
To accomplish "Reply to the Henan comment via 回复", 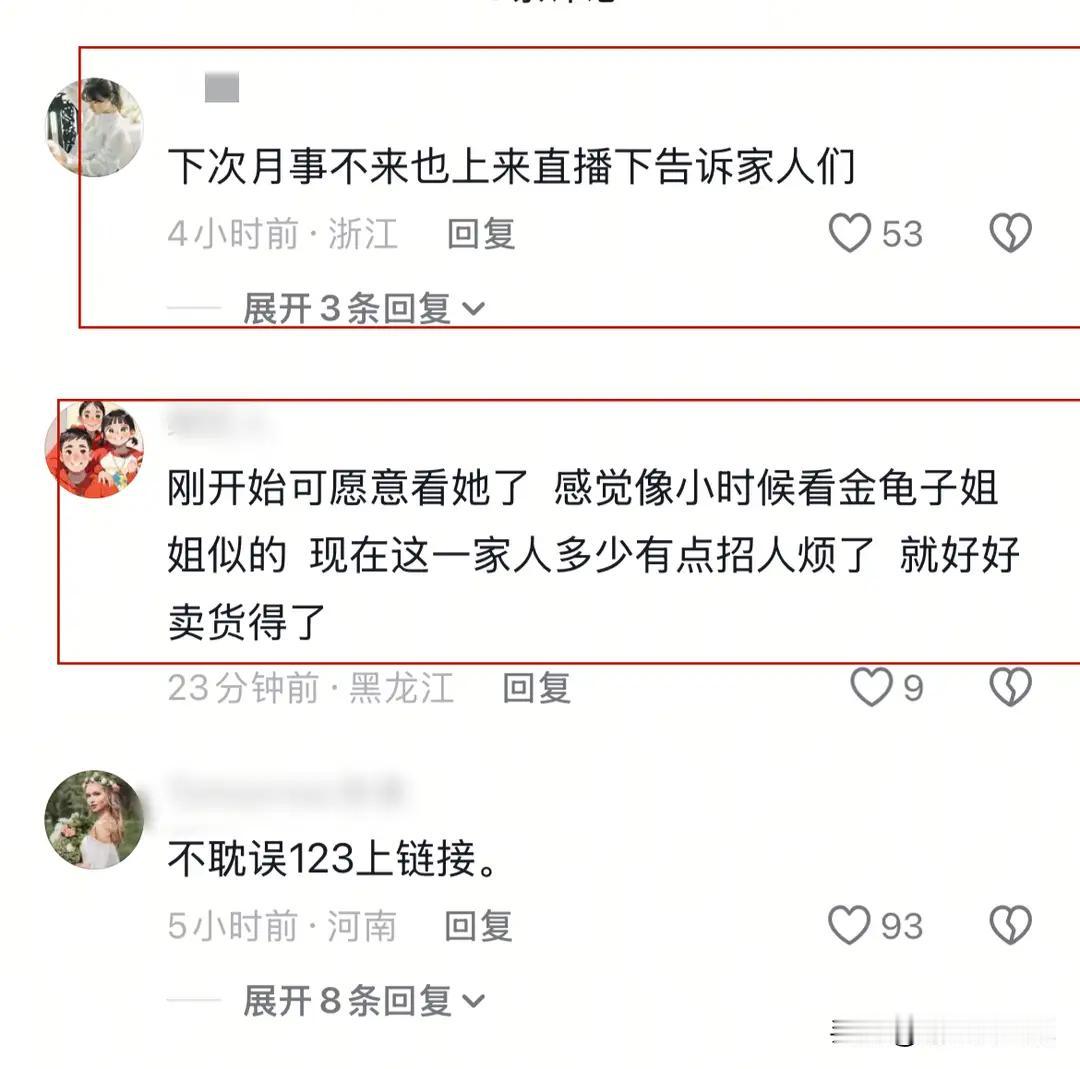I will [x=478, y=926].
